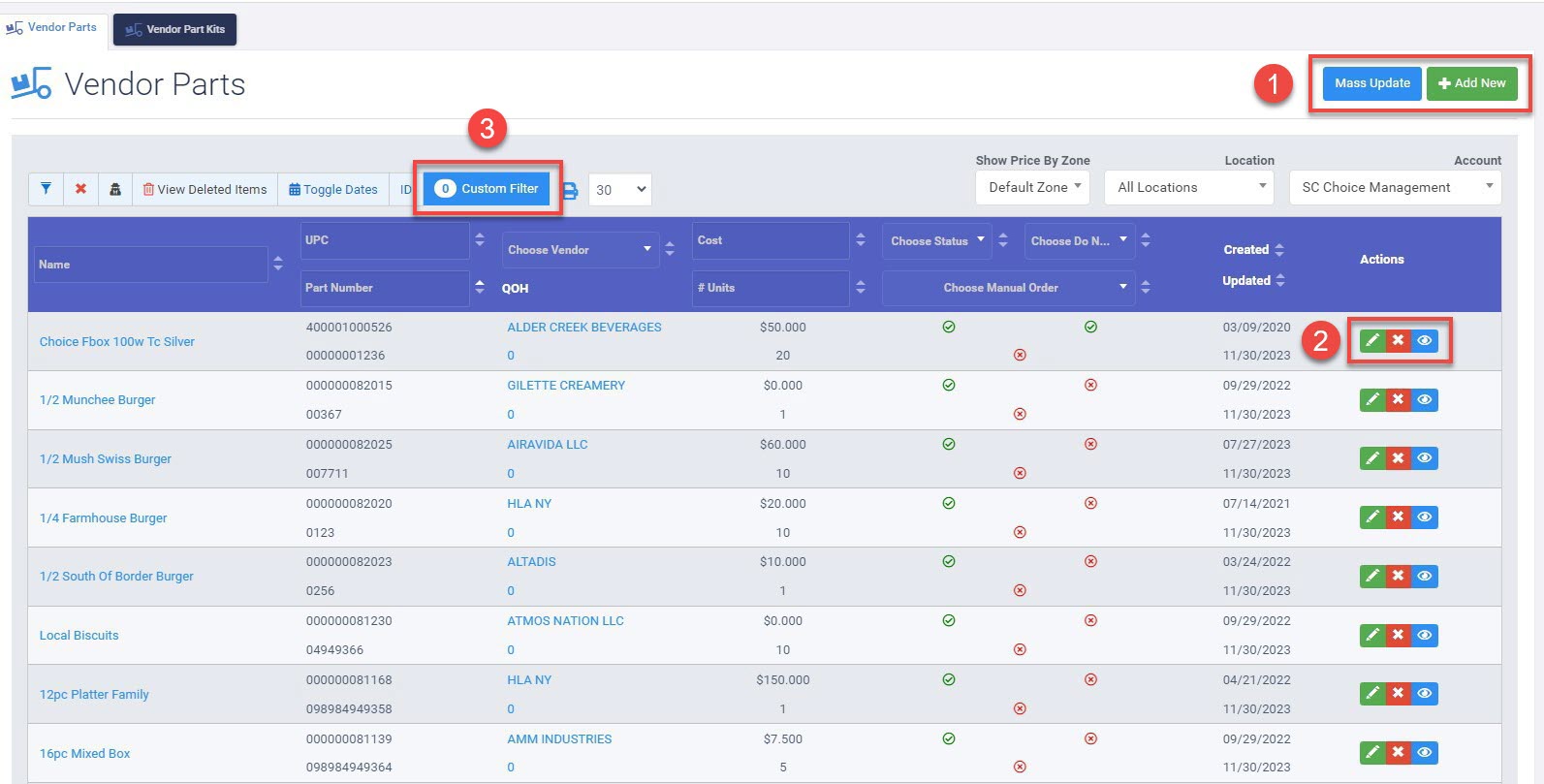This screenshot has height=784, width=1544.
Task: Click the print icon beside Custom Filter
Action: [571, 191]
